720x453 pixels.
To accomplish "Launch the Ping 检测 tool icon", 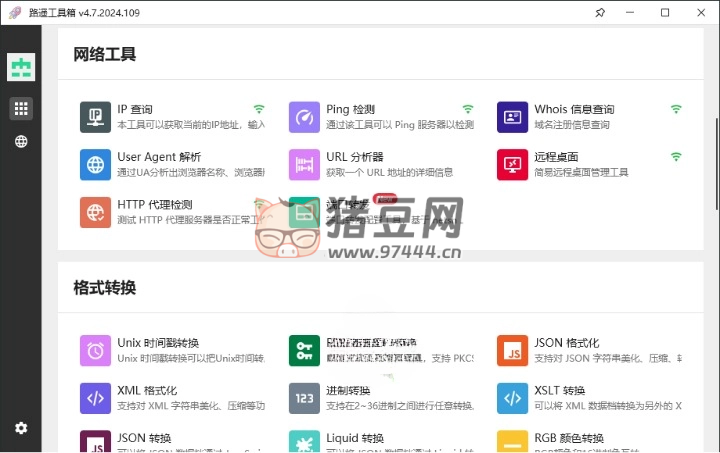I will point(304,117).
